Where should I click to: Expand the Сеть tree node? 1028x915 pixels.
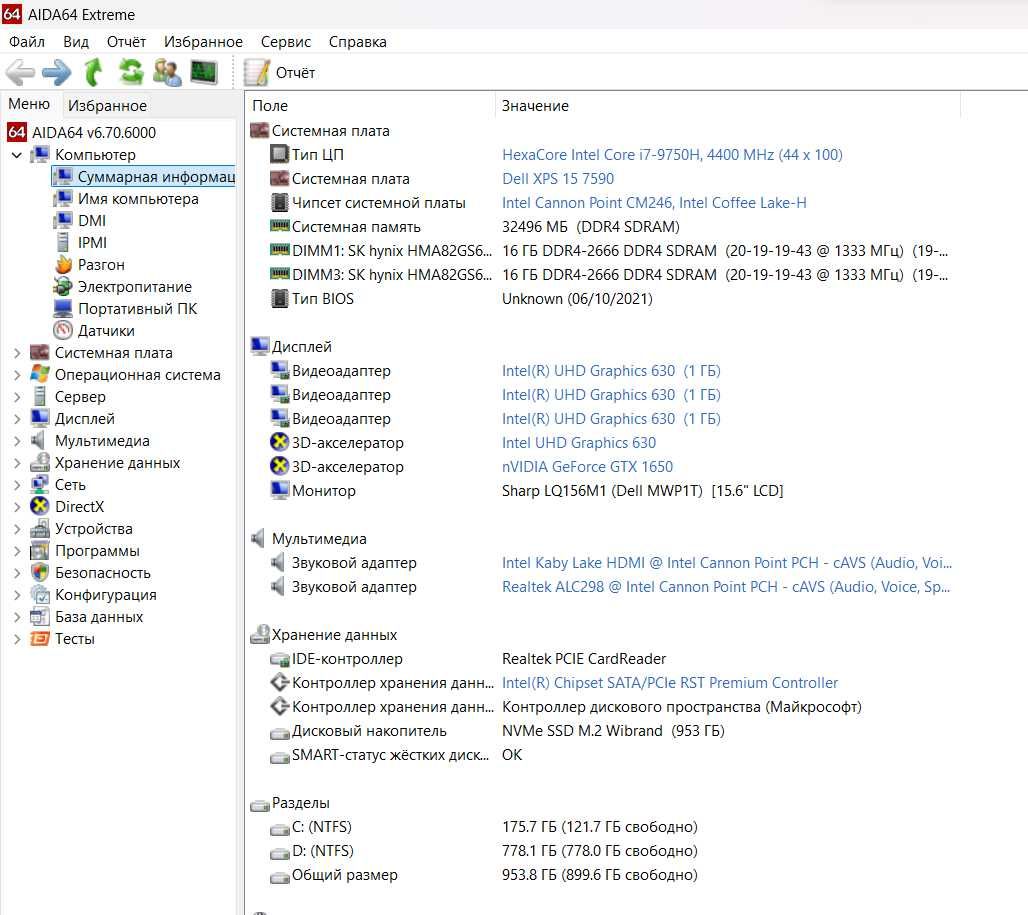[x=17, y=485]
